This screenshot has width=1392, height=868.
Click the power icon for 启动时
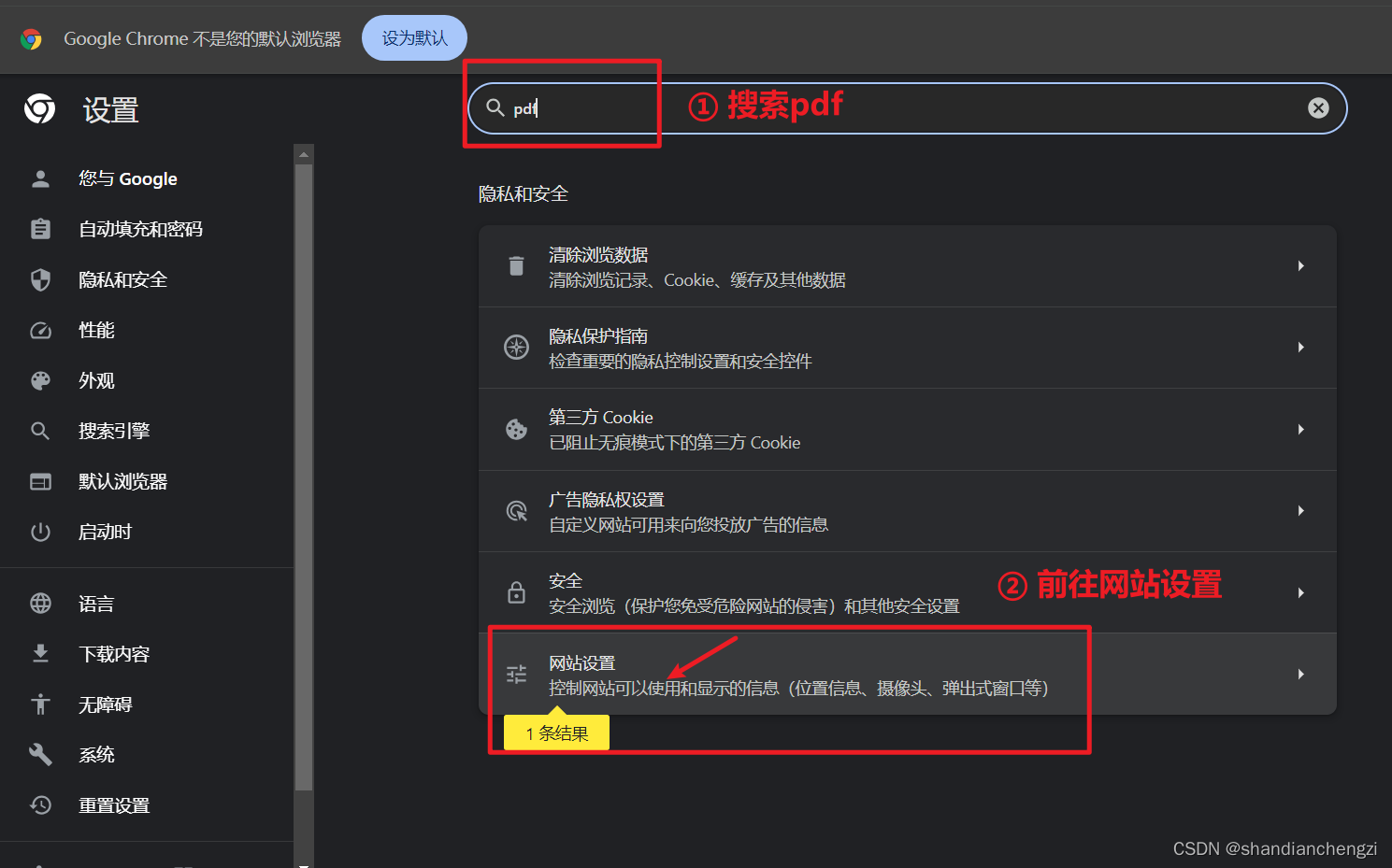40,532
